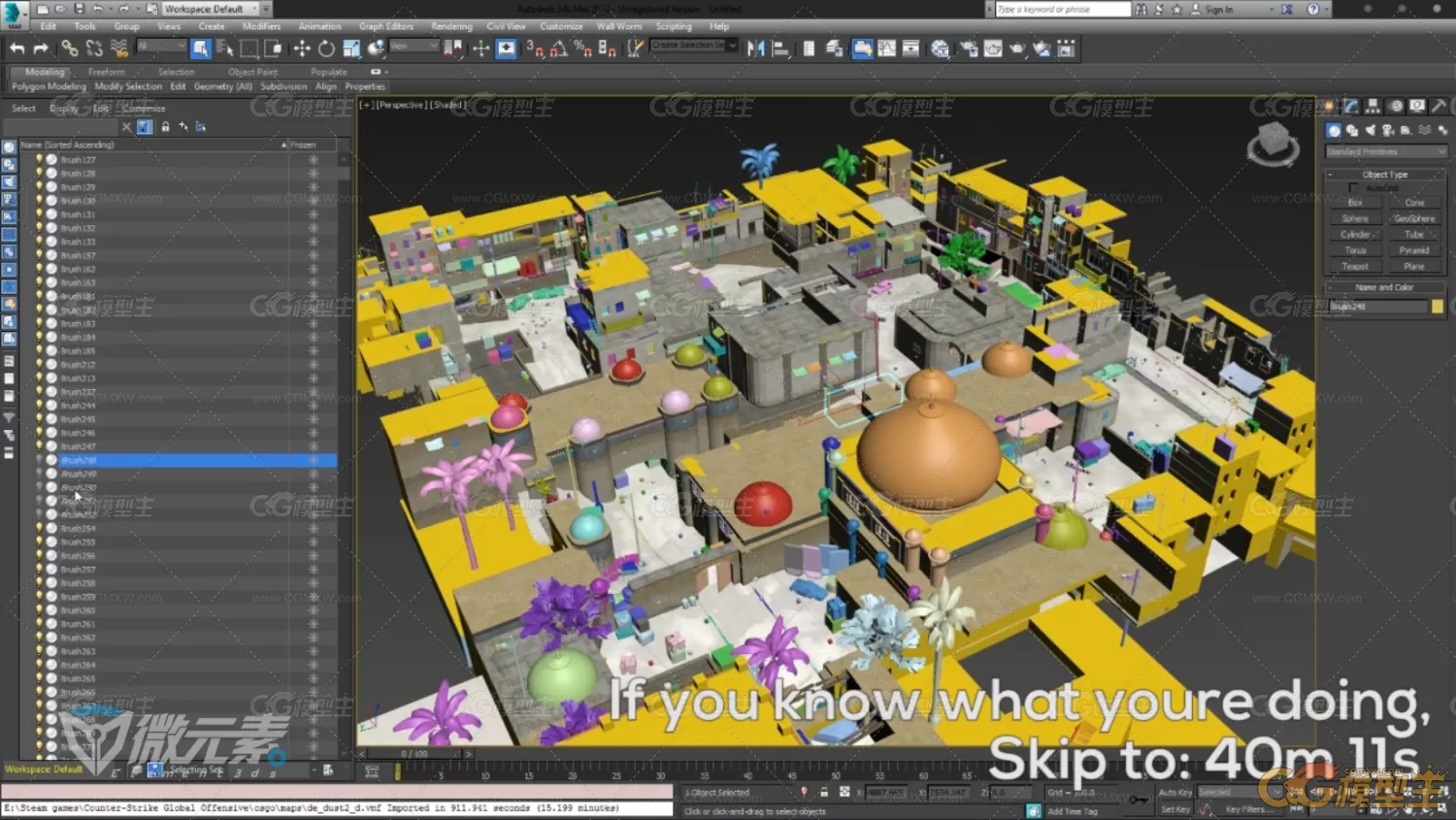Click the Sphere primitive button

click(x=1355, y=218)
